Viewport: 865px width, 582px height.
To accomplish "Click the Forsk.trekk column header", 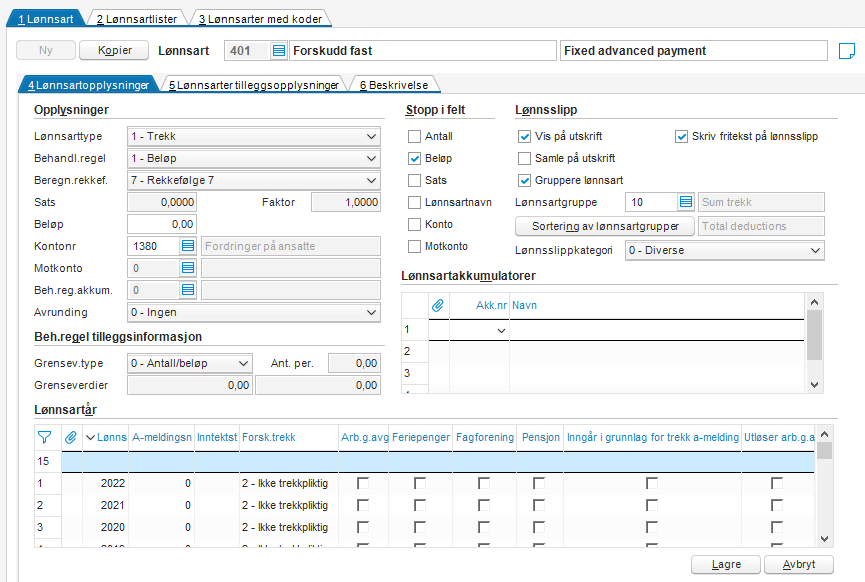I will point(289,437).
